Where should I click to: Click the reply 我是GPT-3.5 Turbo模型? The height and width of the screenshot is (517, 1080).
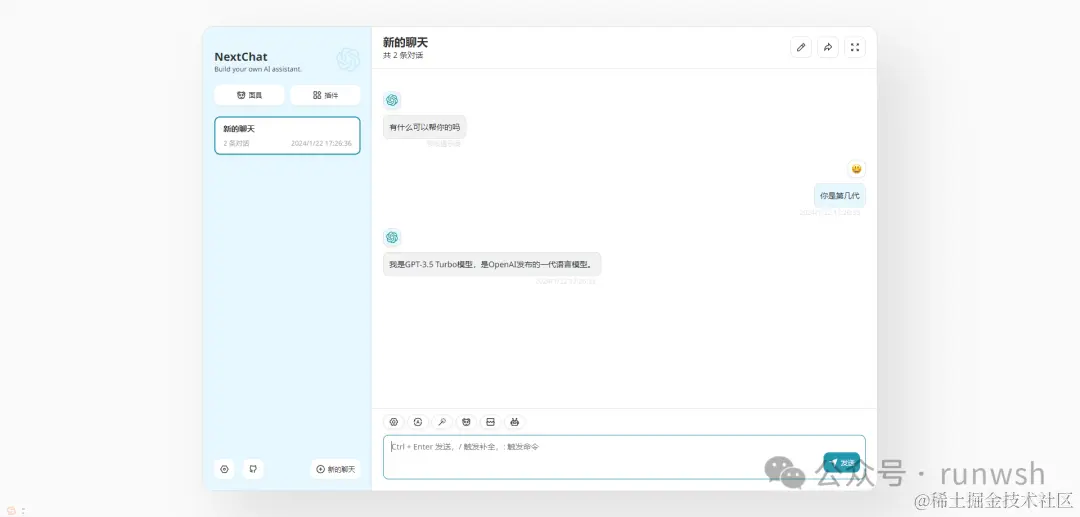pyautogui.click(x=492, y=264)
